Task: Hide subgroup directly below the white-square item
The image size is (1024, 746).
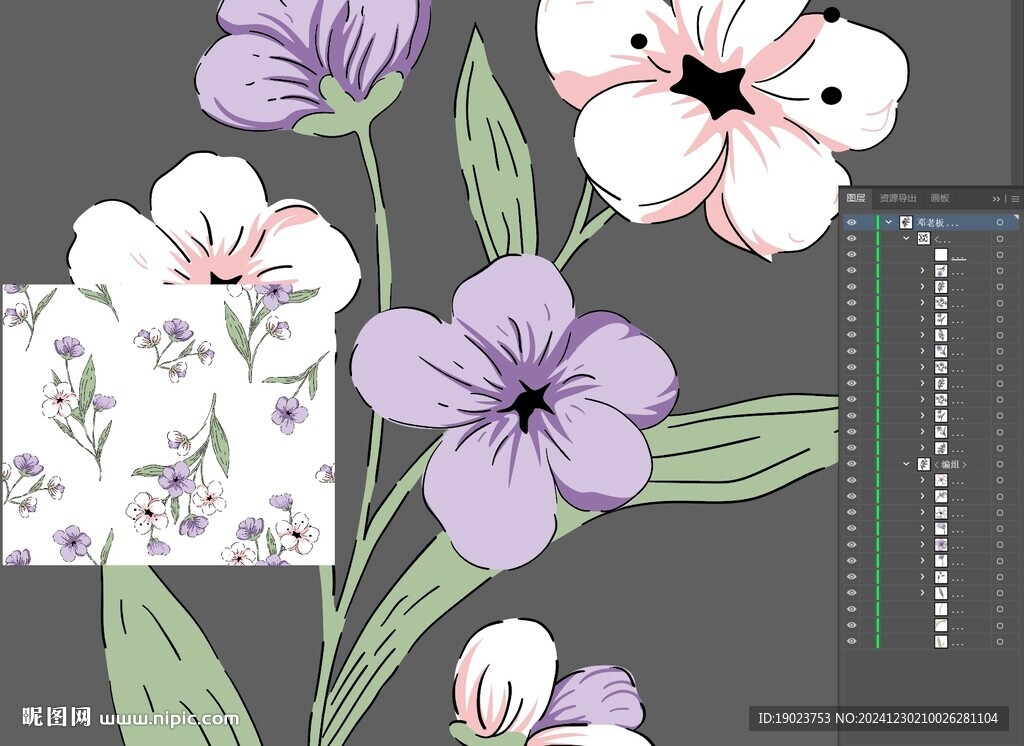Action: tap(852, 270)
